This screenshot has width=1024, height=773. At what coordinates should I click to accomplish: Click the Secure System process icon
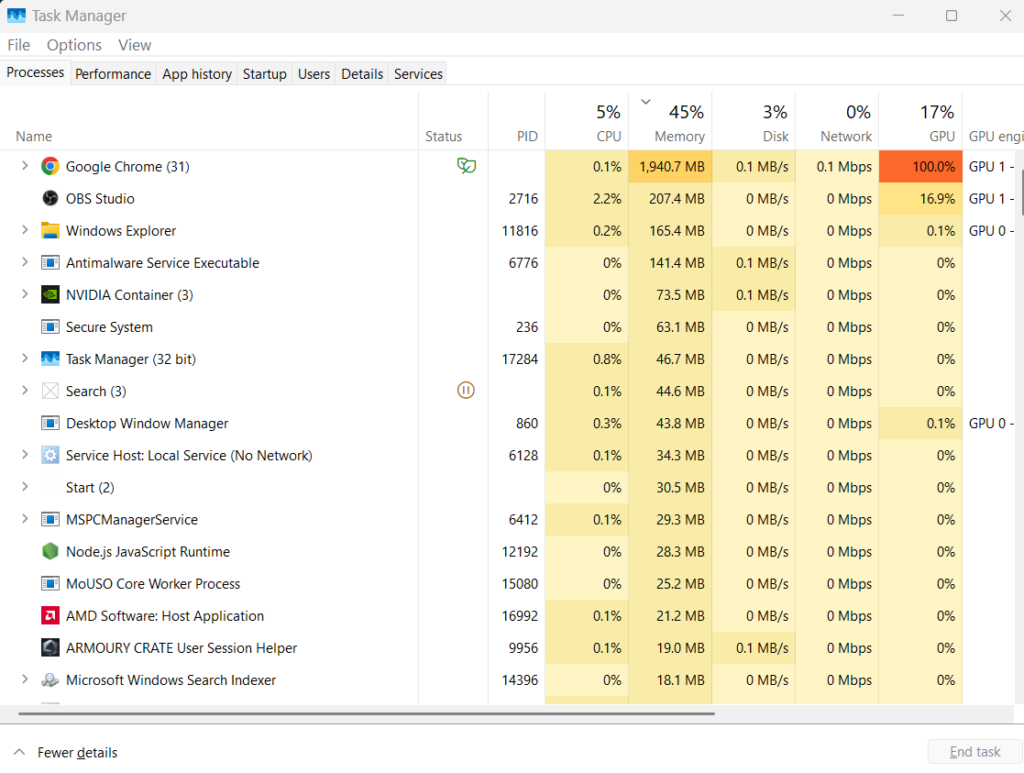[49, 326]
